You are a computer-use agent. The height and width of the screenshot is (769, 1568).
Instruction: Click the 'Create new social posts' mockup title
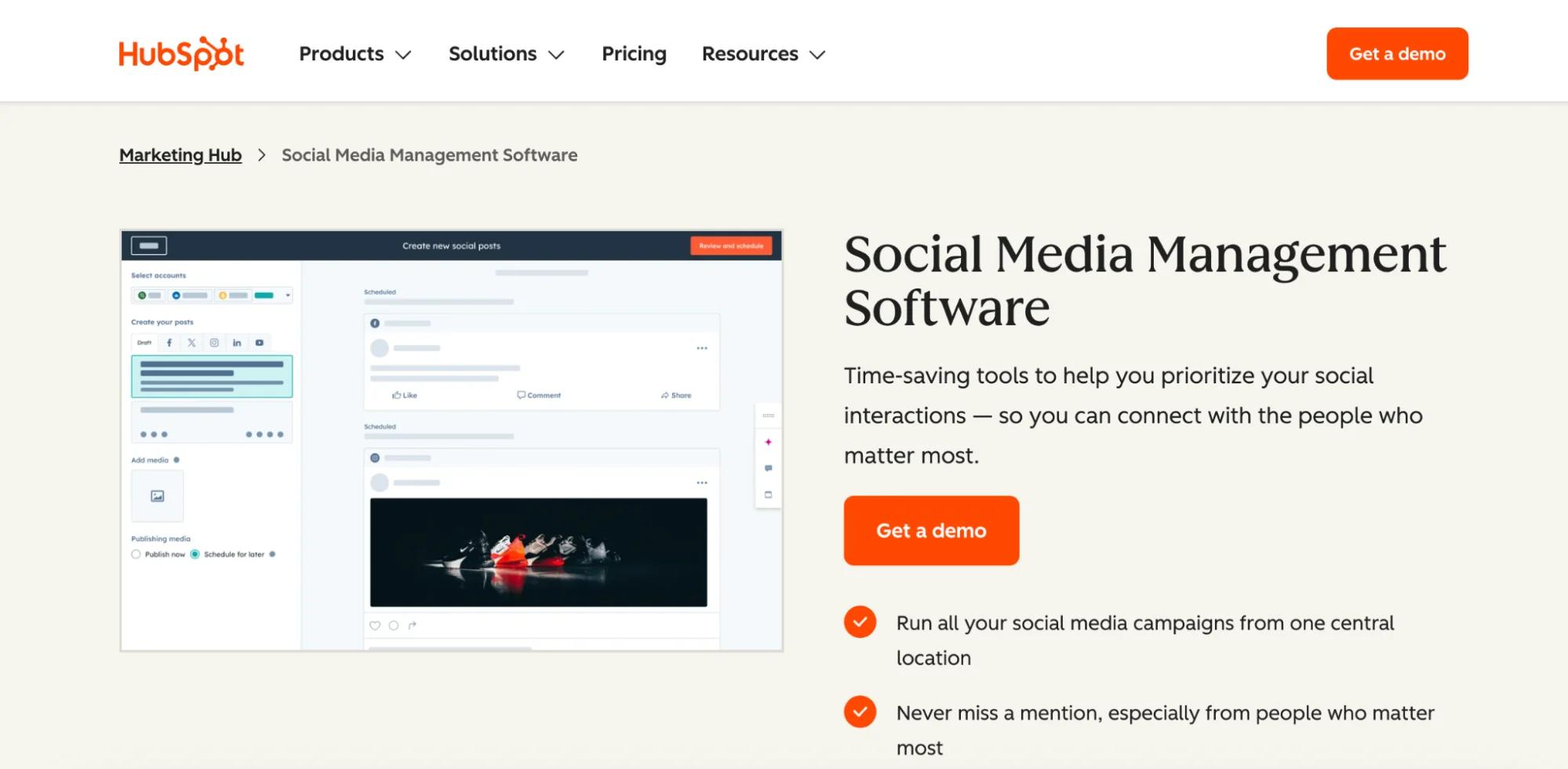[451, 245]
